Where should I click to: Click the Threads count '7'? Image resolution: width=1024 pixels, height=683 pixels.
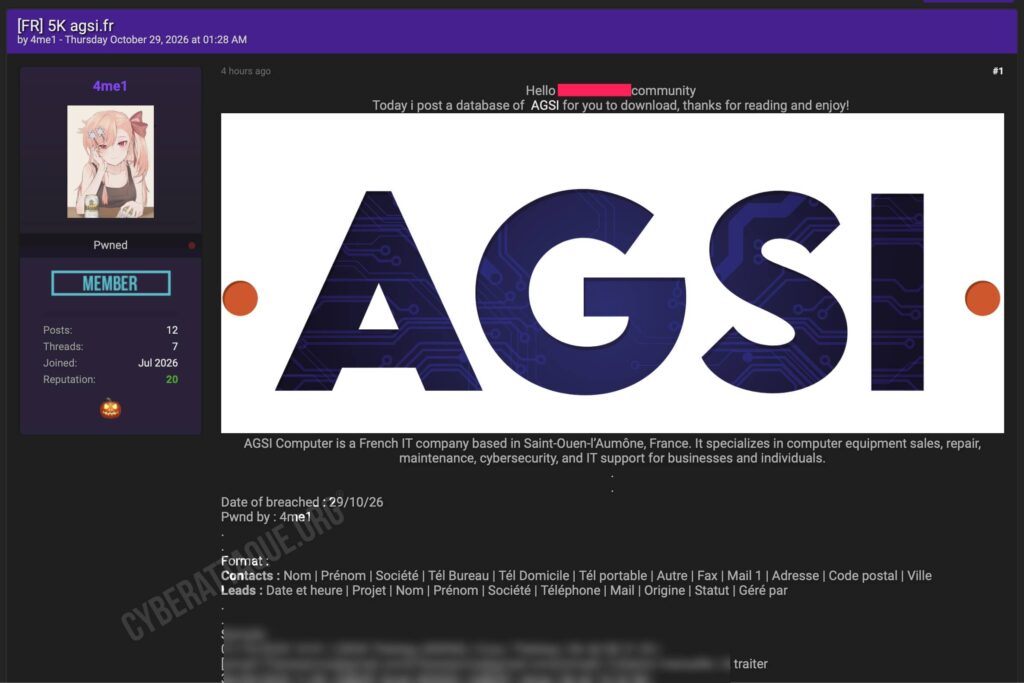[174, 346]
